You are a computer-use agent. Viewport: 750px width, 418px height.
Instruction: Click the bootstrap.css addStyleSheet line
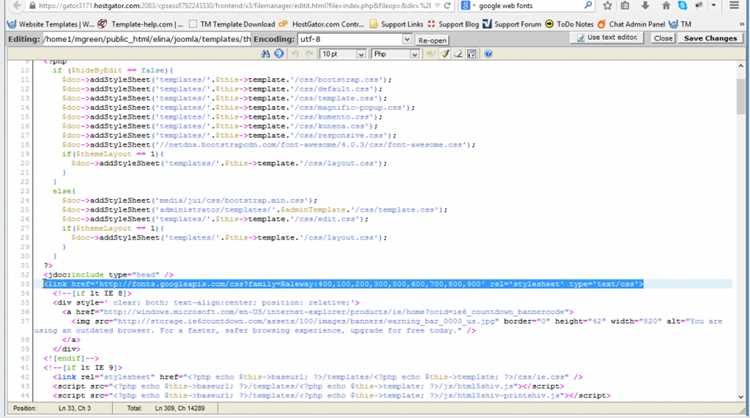coord(227,80)
